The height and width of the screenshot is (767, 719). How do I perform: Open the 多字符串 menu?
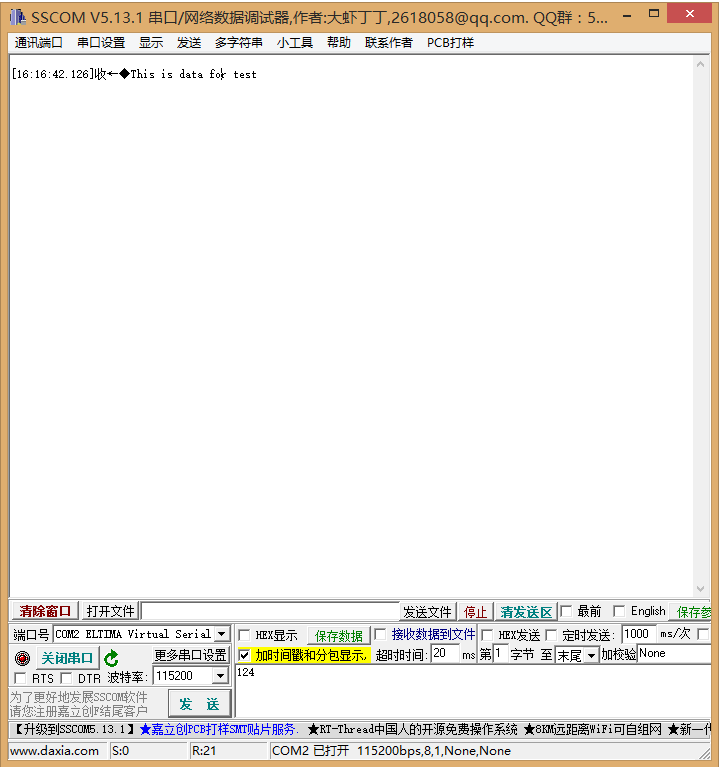click(239, 43)
